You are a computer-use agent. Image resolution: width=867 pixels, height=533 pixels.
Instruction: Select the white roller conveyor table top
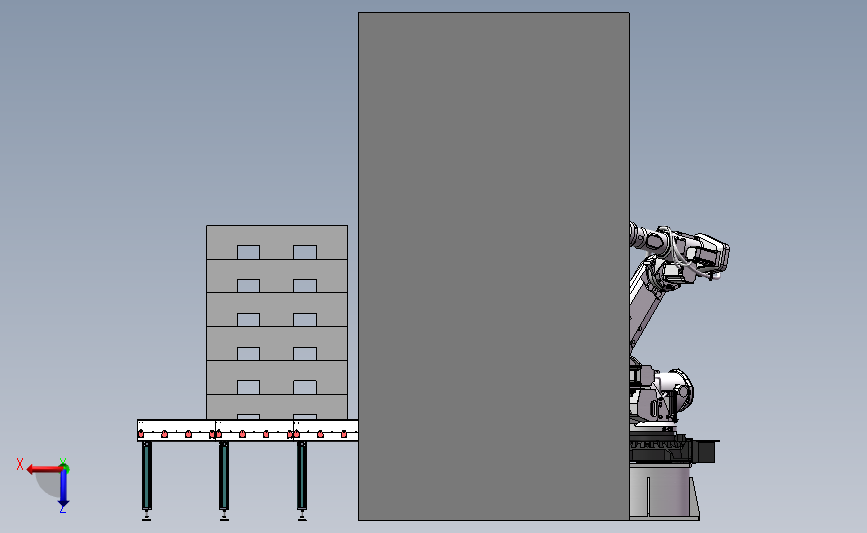[248, 430]
